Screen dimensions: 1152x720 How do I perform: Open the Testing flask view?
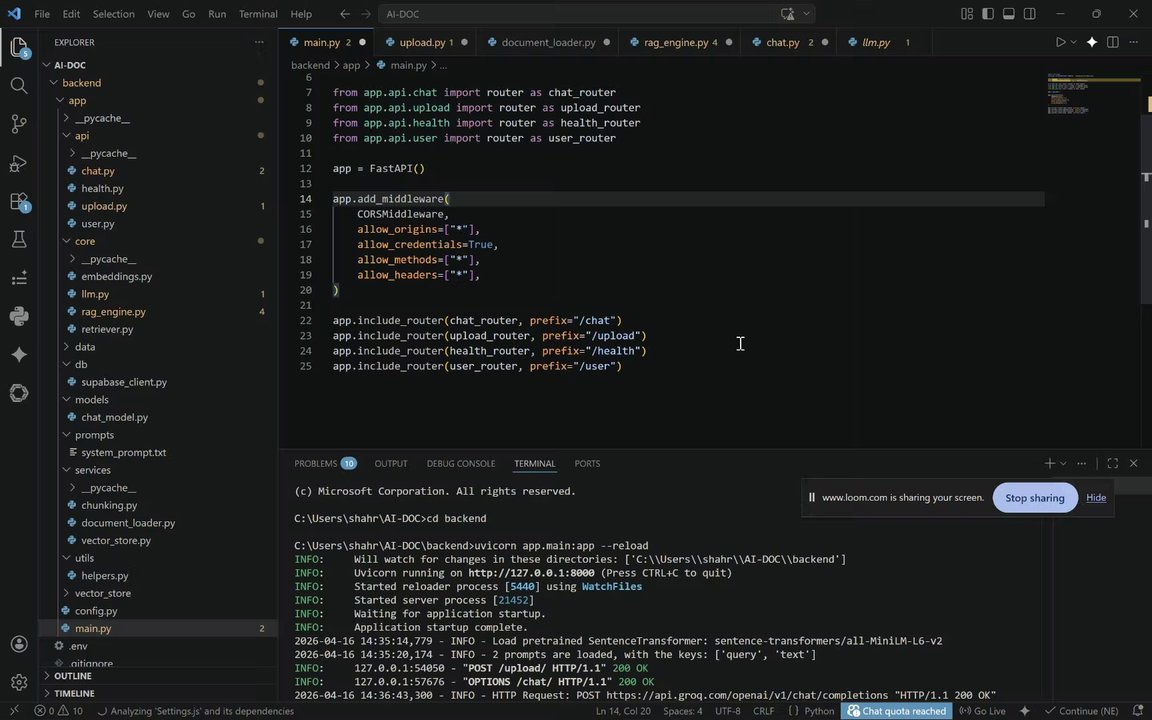[x=18, y=239]
